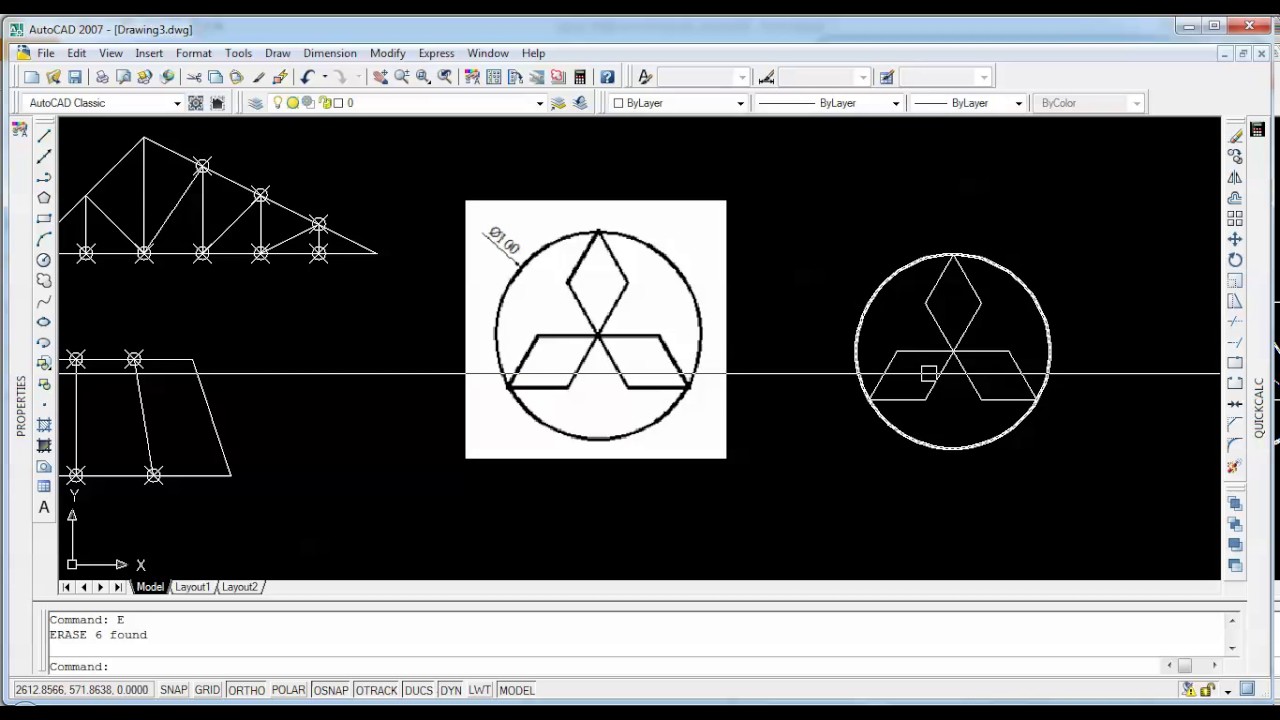Click the Match Properties brush icon

[259, 77]
